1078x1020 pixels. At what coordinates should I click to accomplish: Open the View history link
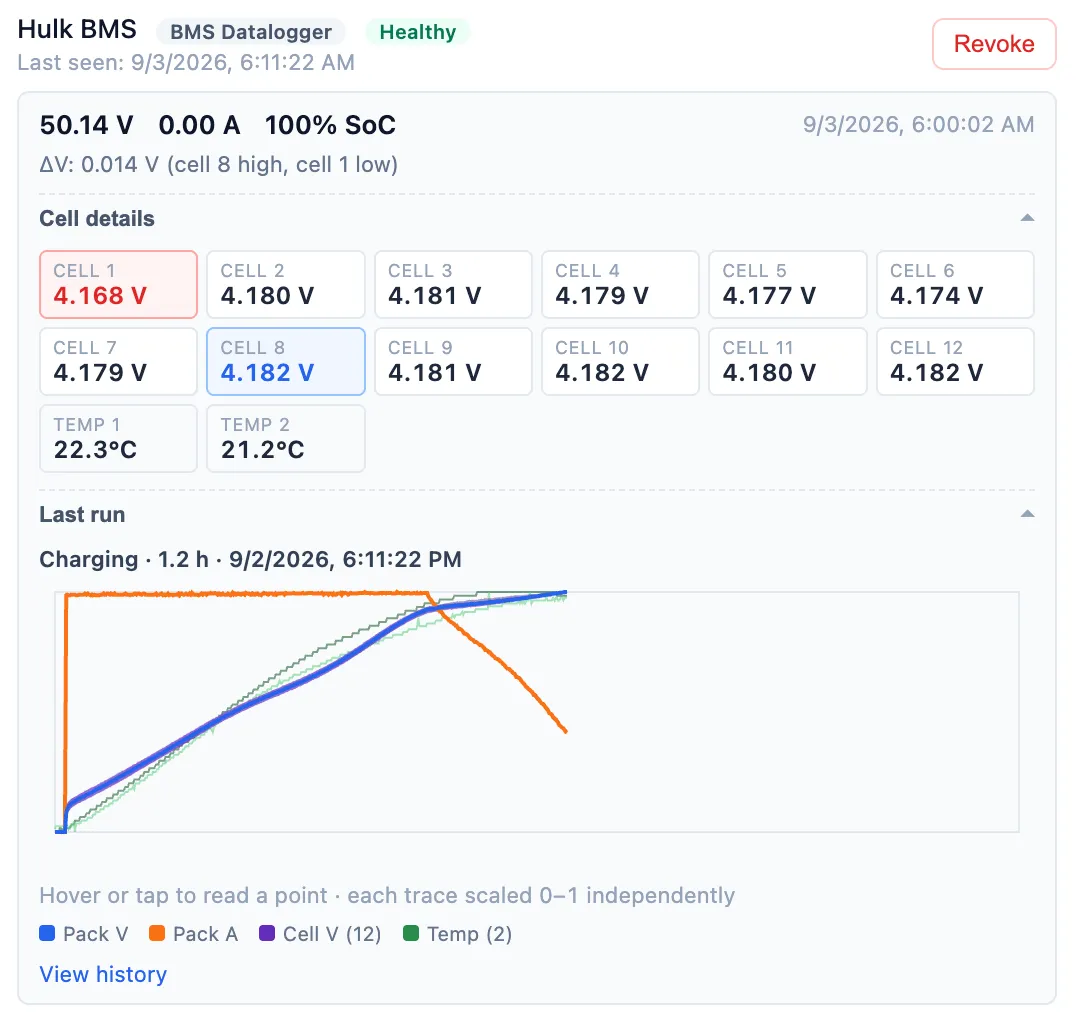103,974
